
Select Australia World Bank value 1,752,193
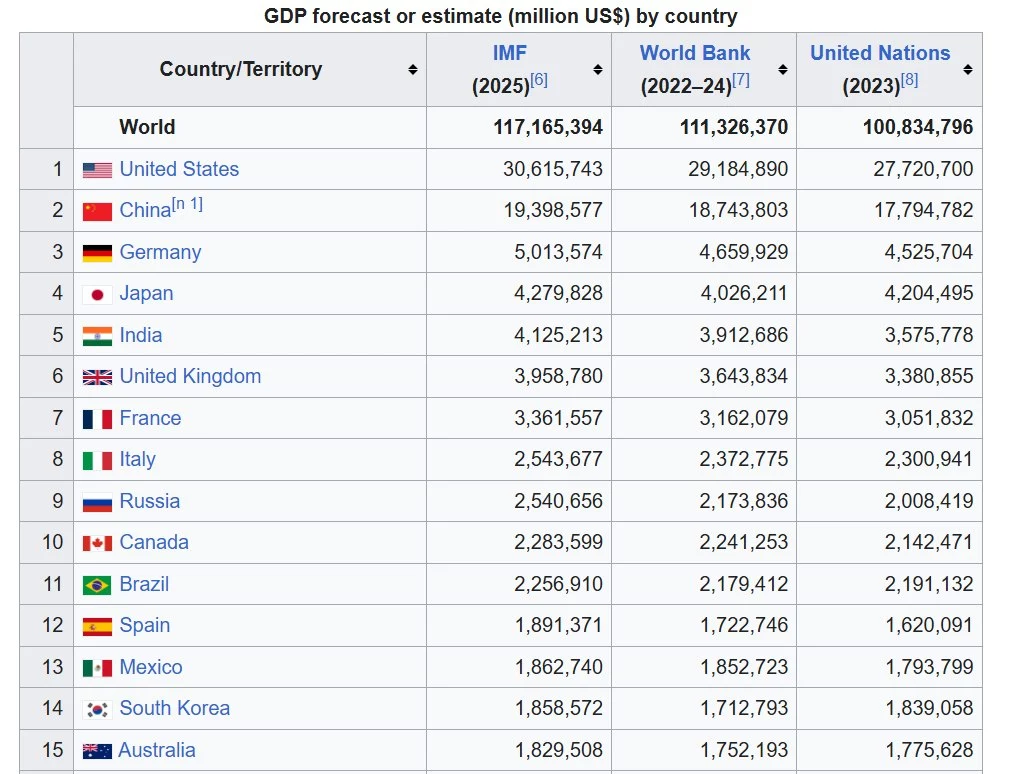click(744, 750)
